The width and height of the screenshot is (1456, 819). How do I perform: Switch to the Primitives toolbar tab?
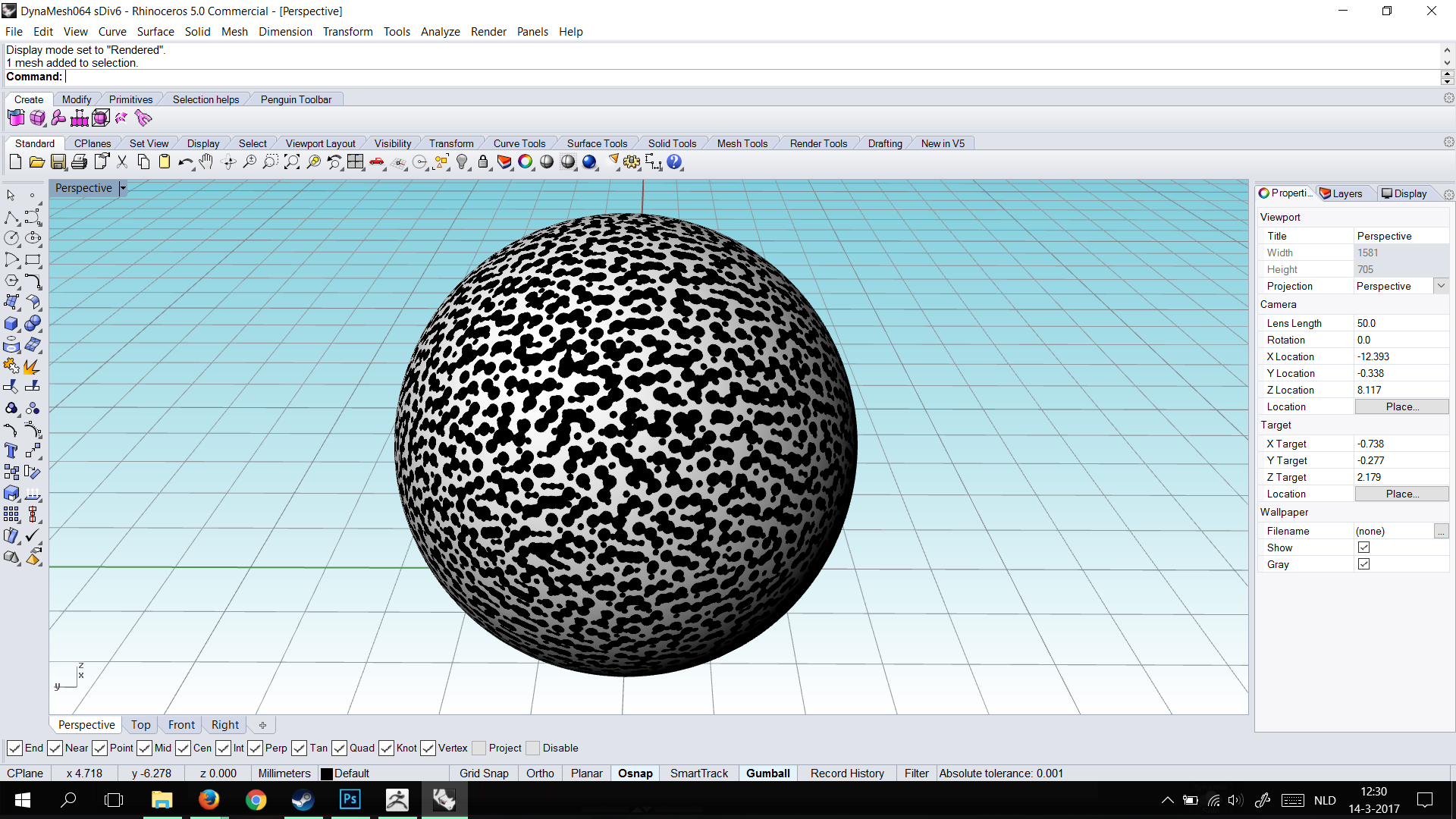pyautogui.click(x=130, y=99)
